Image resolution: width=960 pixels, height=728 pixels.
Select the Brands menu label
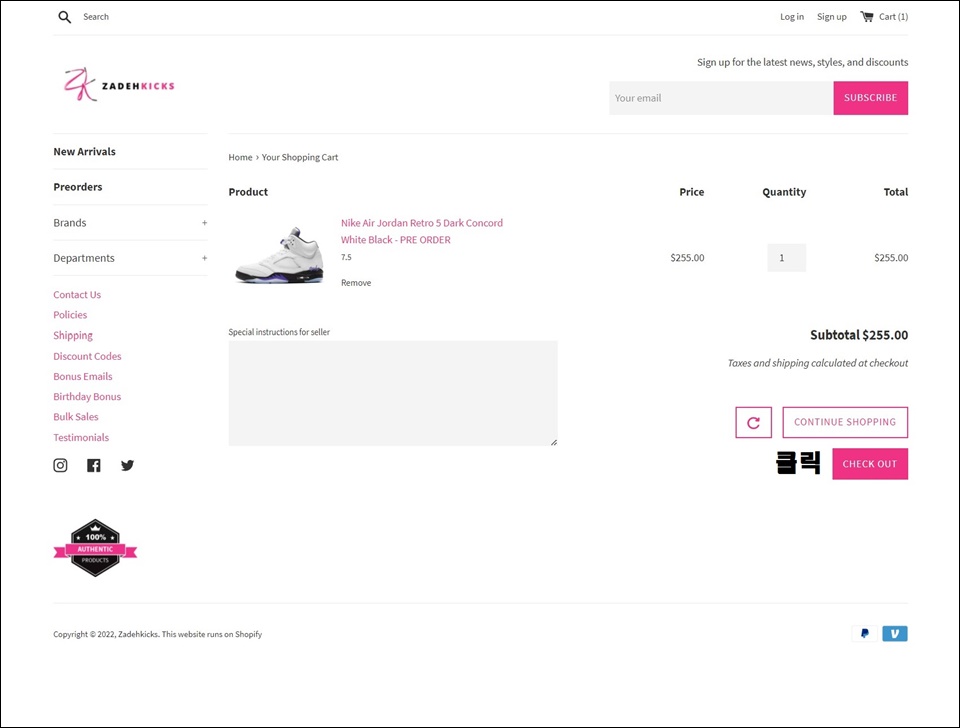coord(70,223)
